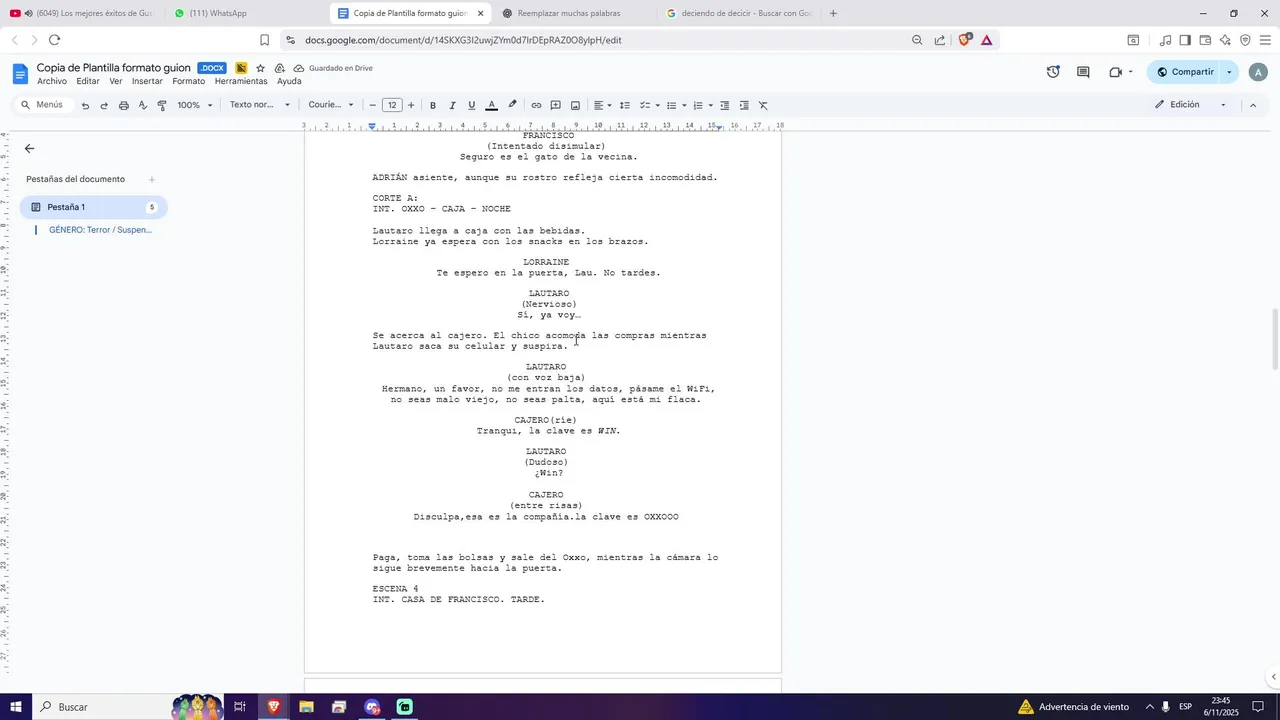Toggle bold formatting
The width and height of the screenshot is (1280, 720).
pos(433,105)
